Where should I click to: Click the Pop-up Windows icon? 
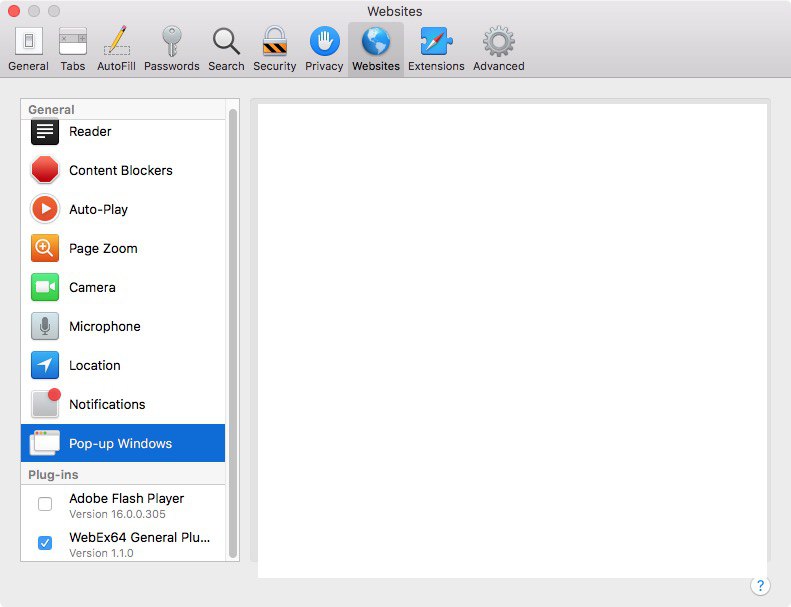[x=45, y=443]
